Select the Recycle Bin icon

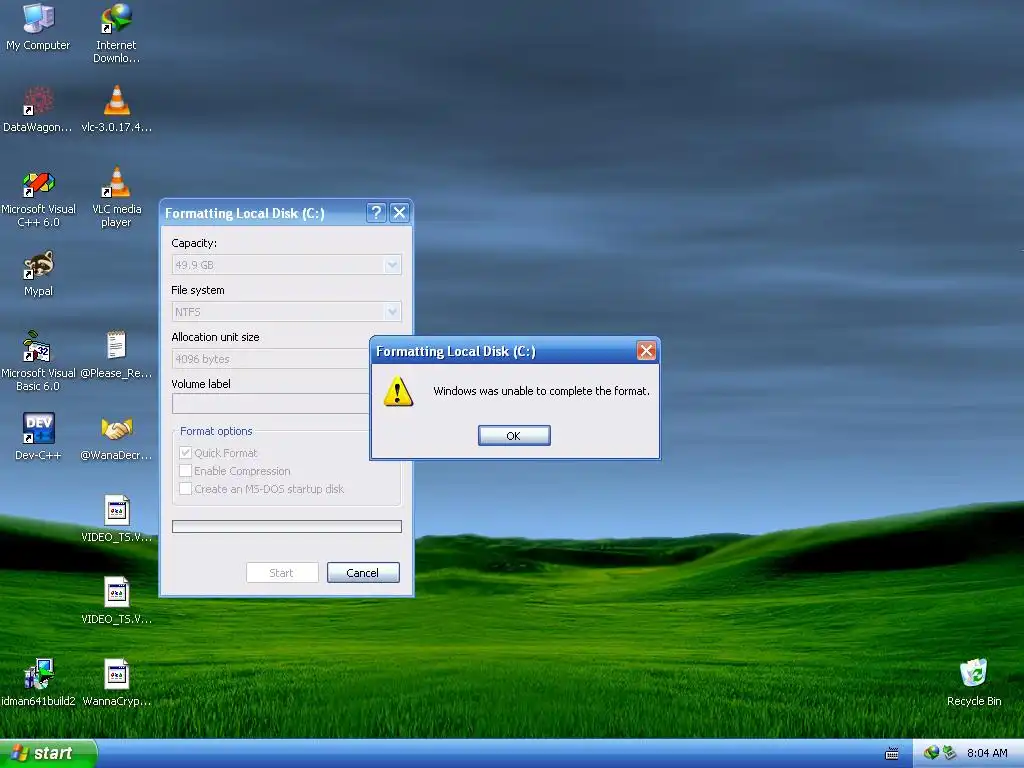[974, 682]
